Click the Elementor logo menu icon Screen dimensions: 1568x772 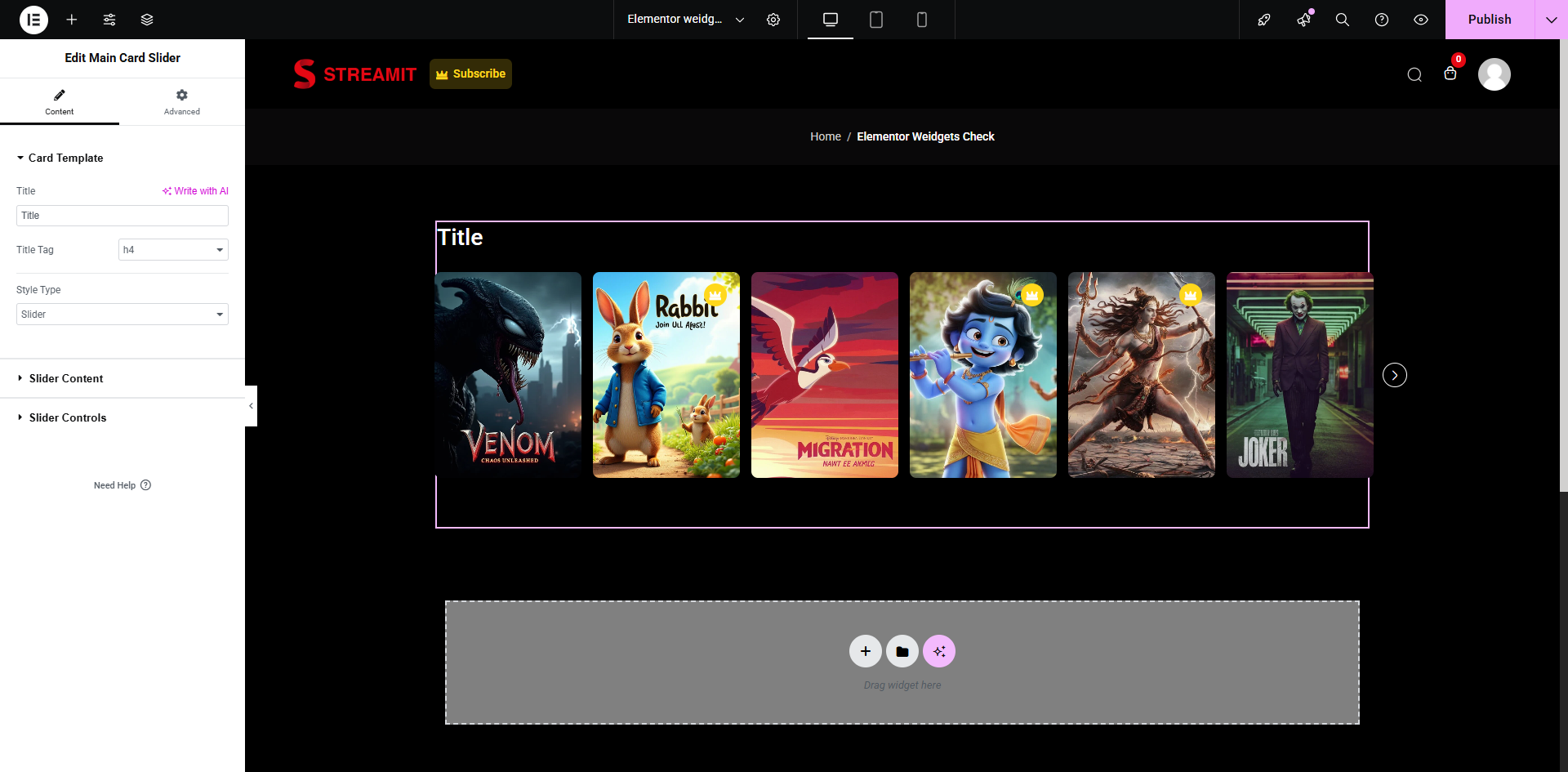click(33, 20)
